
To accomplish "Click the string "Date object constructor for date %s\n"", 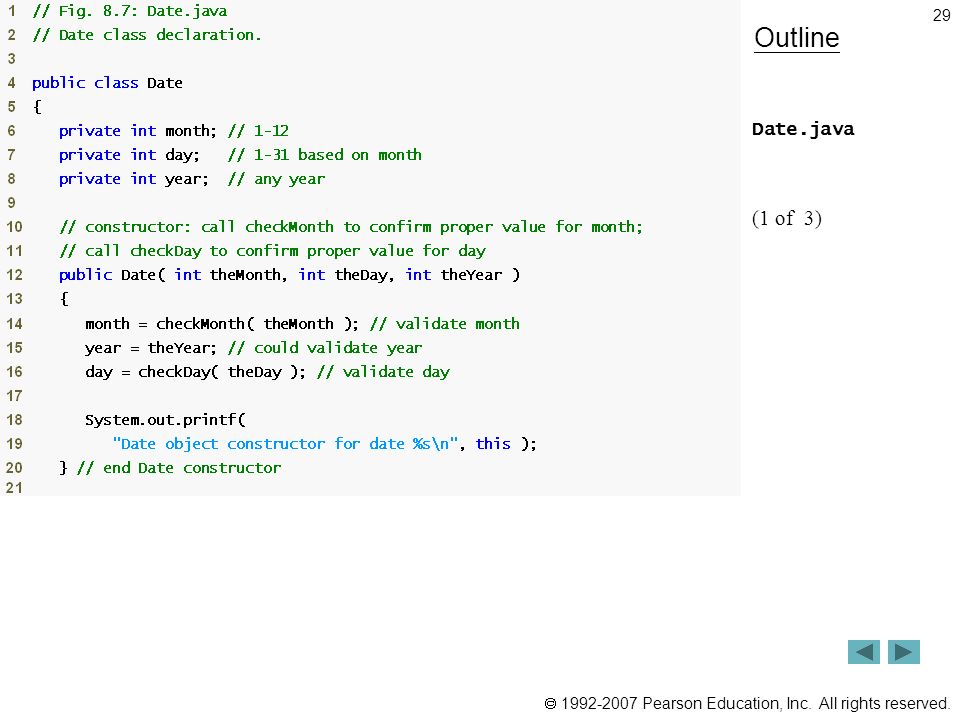I will [285, 444].
